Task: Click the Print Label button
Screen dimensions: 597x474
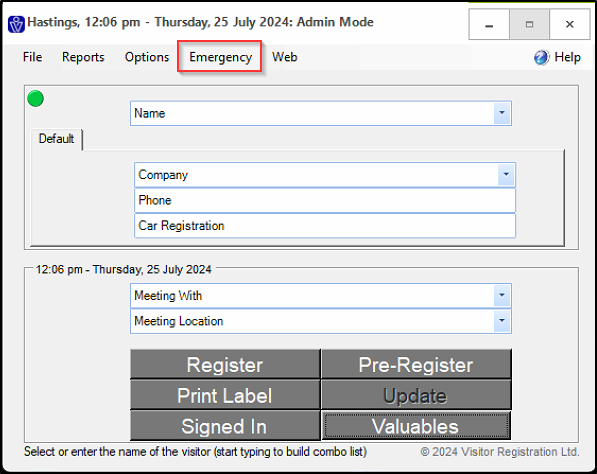Action: click(225, 395)
